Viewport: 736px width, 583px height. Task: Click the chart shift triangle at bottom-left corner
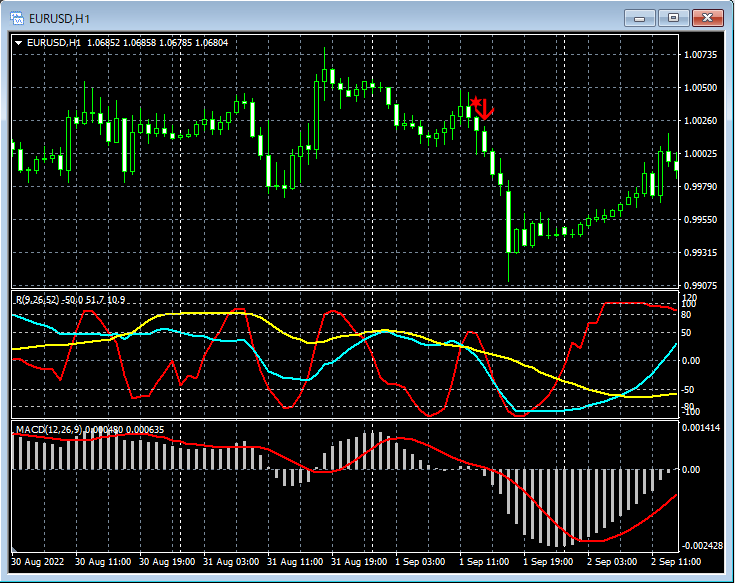pos(15,549)
